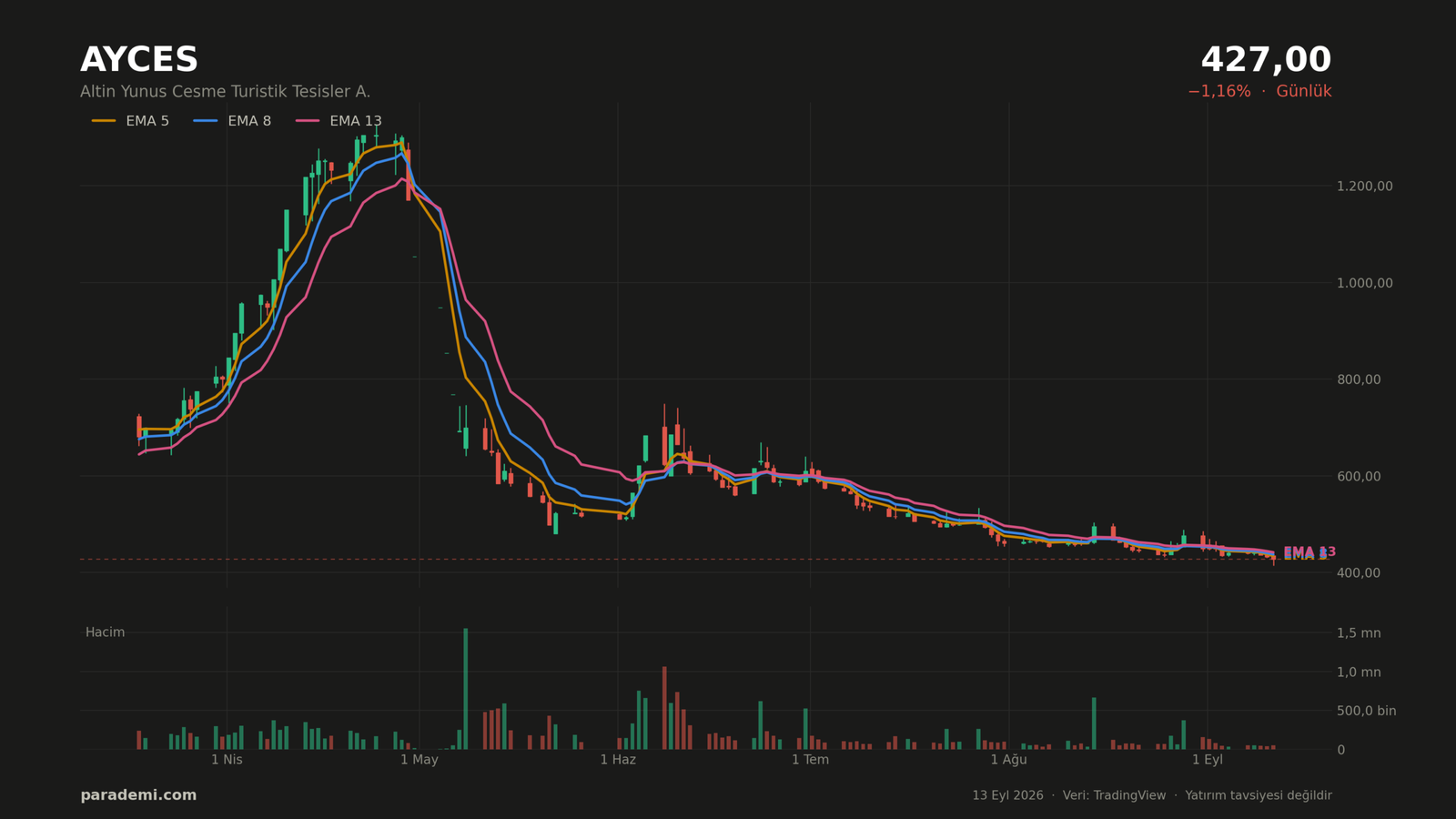Click the tallest volume bar in May
1456x819 pixels.
pos(466,689)
